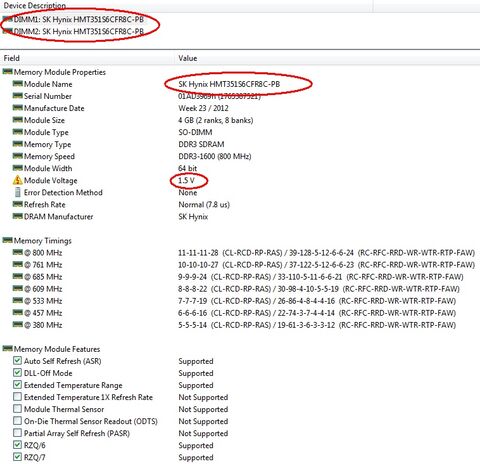
Task: Click the Value column header
Action: tap(188, 58)
